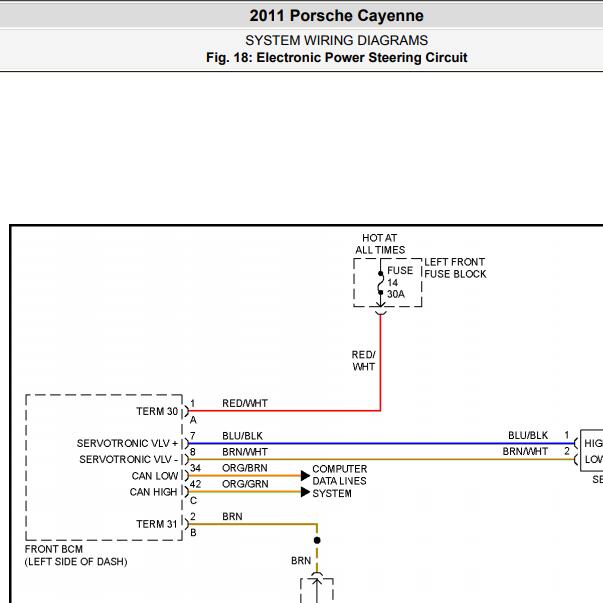Click the "COMPUTER DATA LINES SYSTEM" reference text
Image resolution: width=603 pixels, height=603 pixels.
[340, 481]
